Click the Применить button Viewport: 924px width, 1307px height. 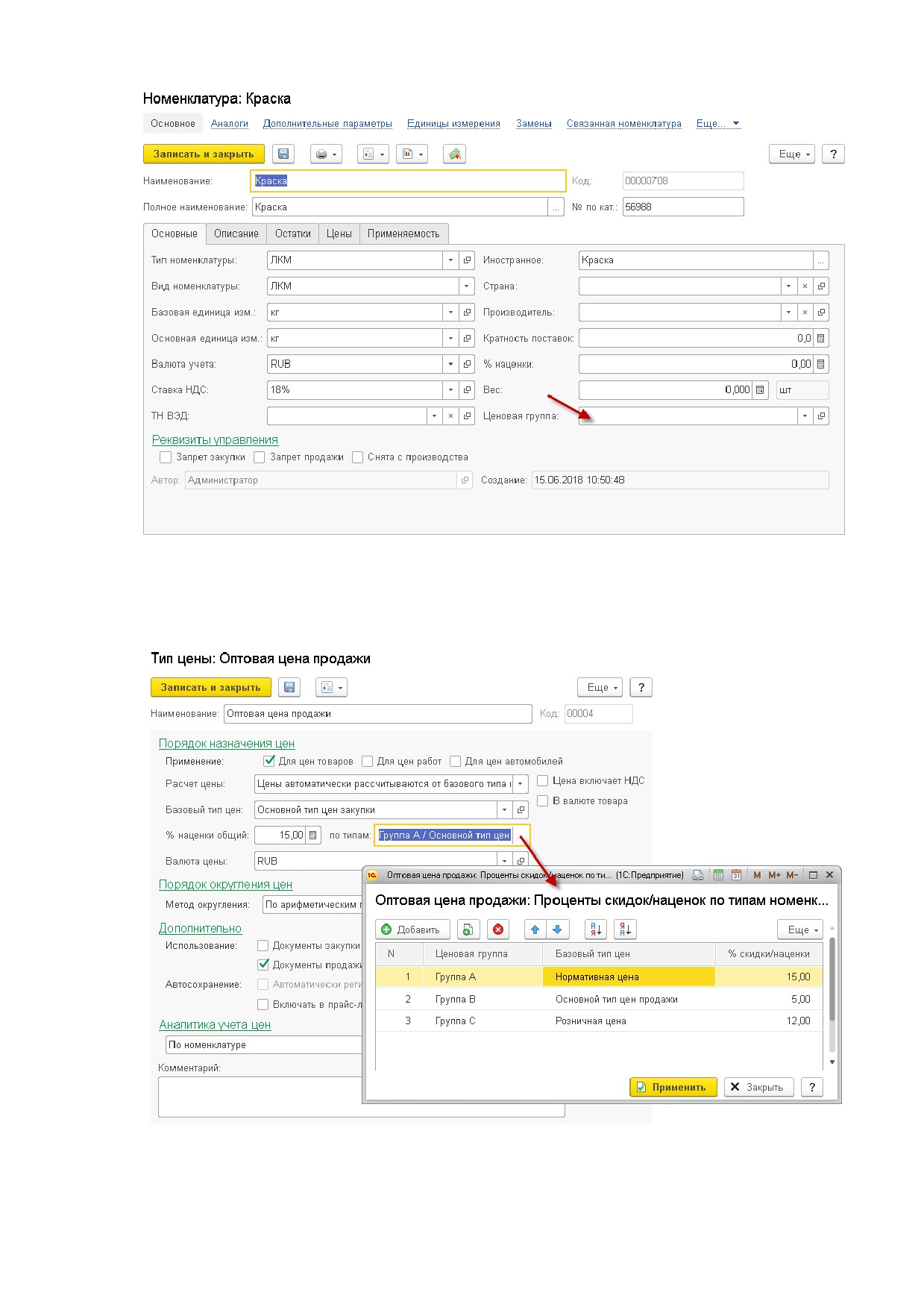(673, 1087)
